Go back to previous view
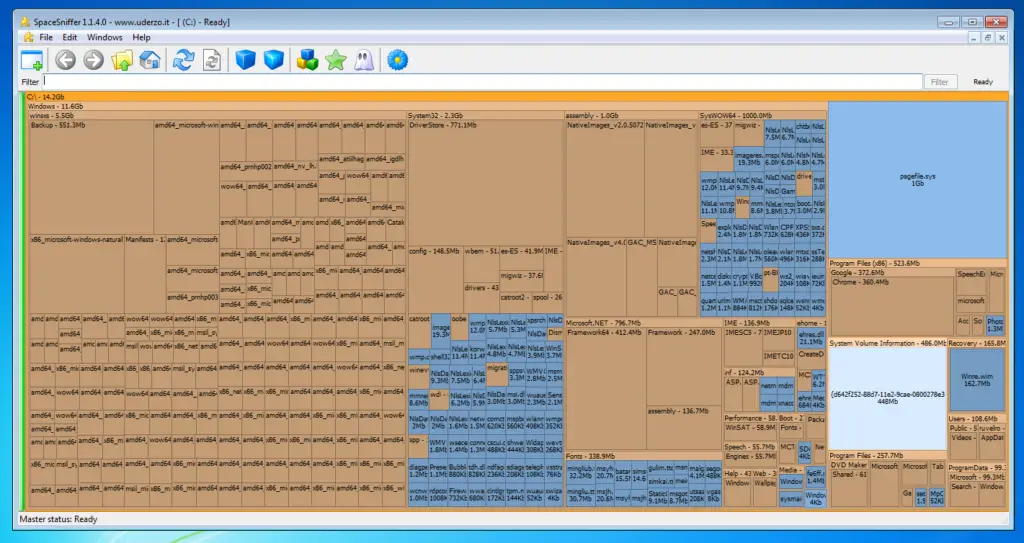 pos(65,60)
